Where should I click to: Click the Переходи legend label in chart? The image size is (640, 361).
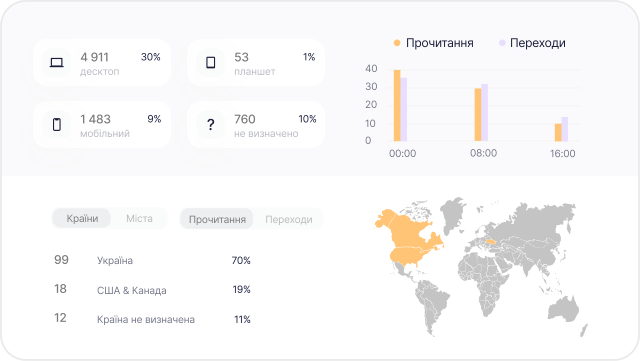(x=538, y=43)
